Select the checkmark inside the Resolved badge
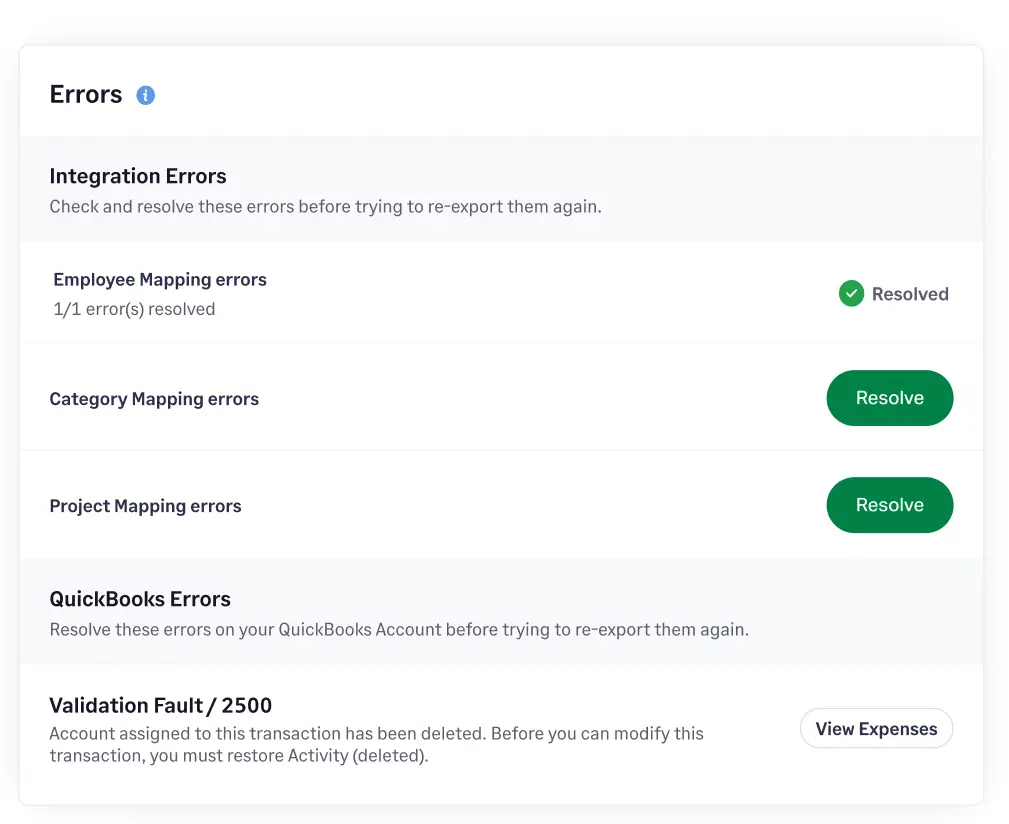The width and height of the screenshot is (1009, 824). coord(851,293)
